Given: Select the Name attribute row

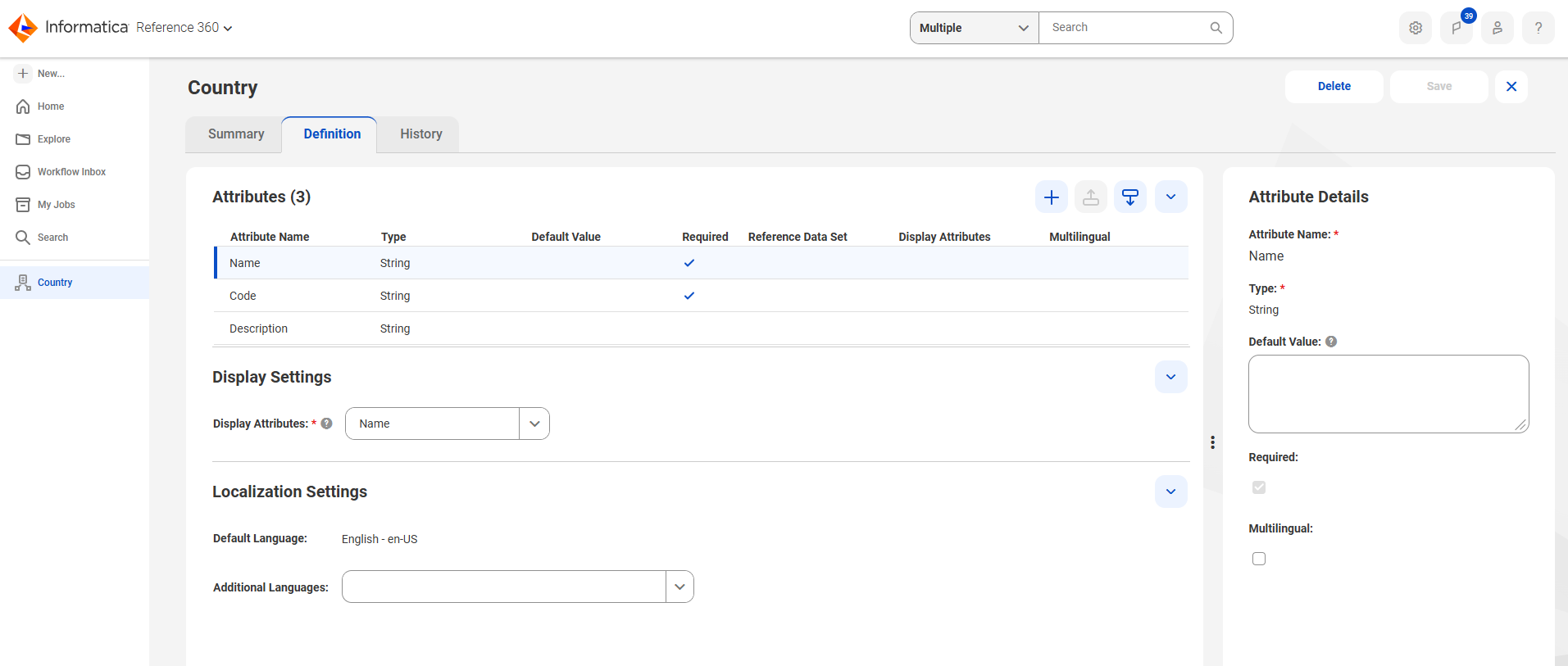Looking at the screenshot, I should pyautogui.click(x=702, y=263).
